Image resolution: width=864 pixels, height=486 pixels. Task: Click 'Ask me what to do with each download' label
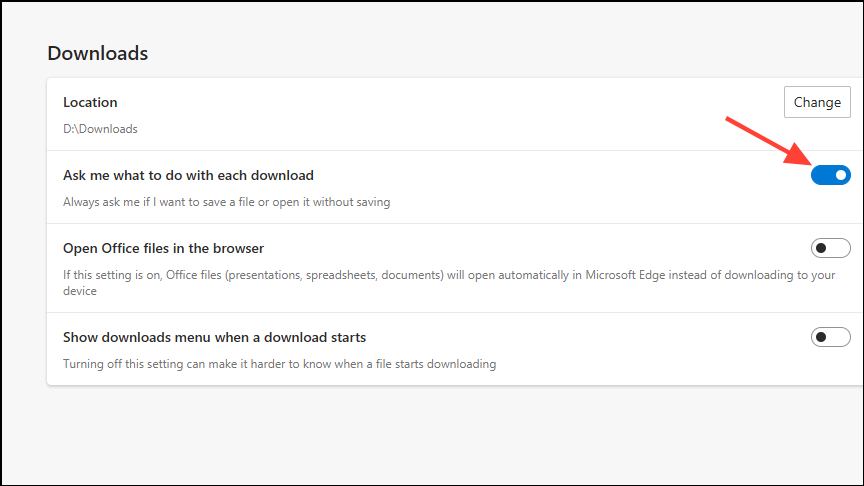(x=188, y=175)
